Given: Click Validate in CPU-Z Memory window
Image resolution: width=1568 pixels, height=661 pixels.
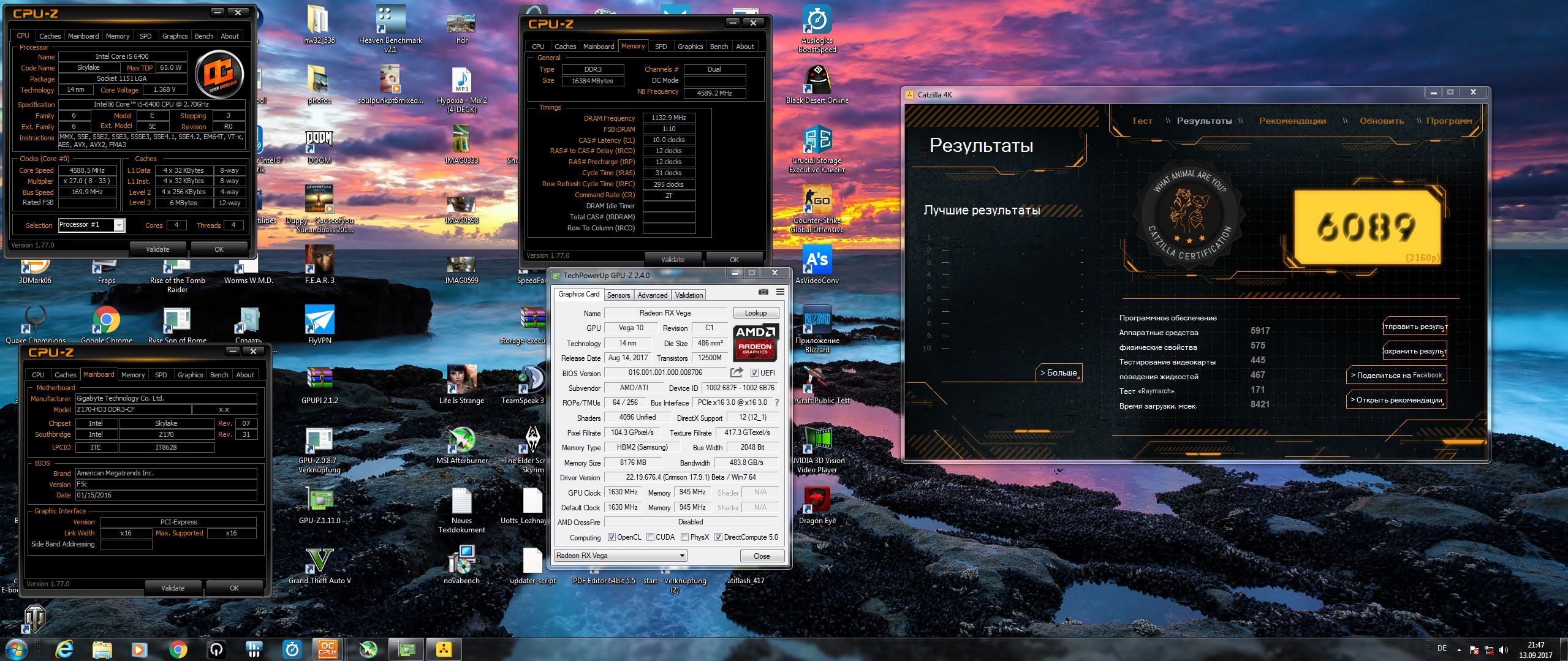Looking at the screenshot, I should [x=673, y=259].
